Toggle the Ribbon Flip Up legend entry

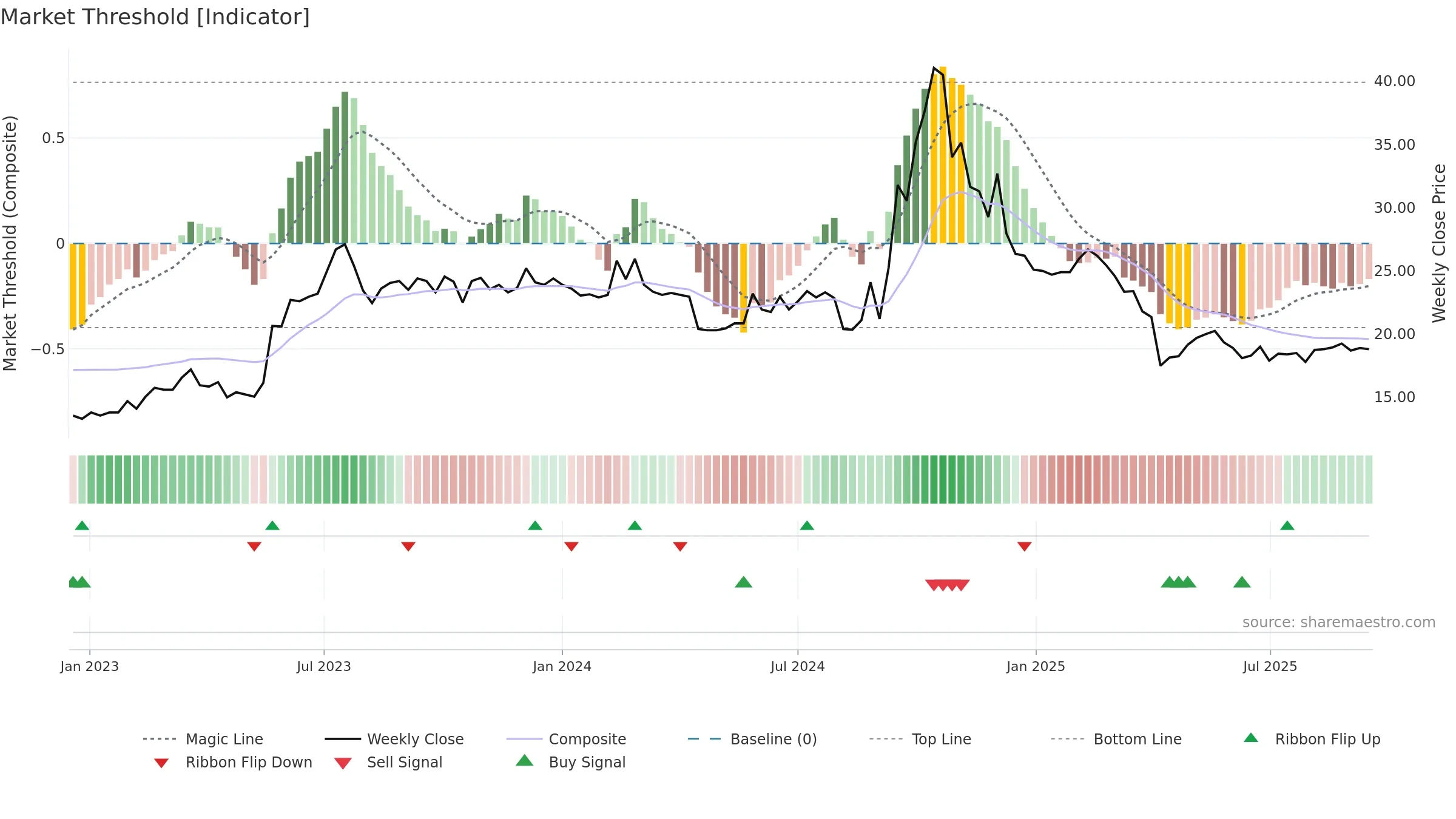coord(1312,739)
